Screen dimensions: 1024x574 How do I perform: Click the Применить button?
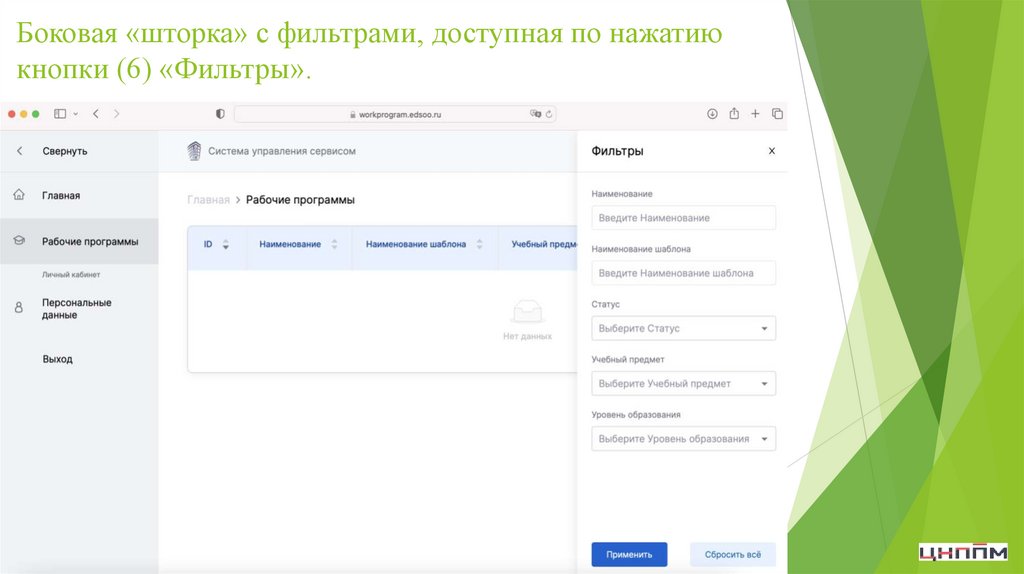[630, 554]
